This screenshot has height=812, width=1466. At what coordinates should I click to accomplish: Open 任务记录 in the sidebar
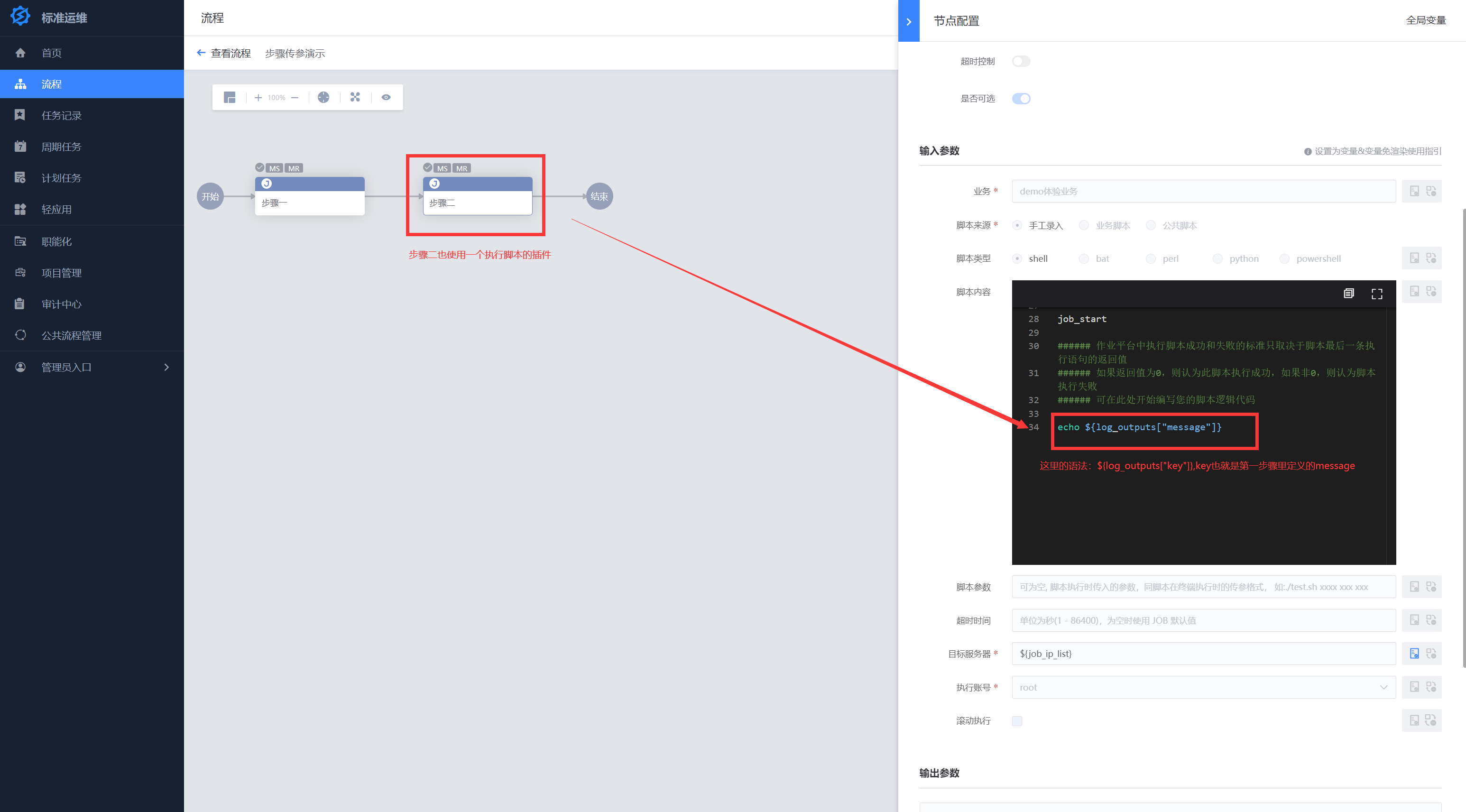(62, 116)
